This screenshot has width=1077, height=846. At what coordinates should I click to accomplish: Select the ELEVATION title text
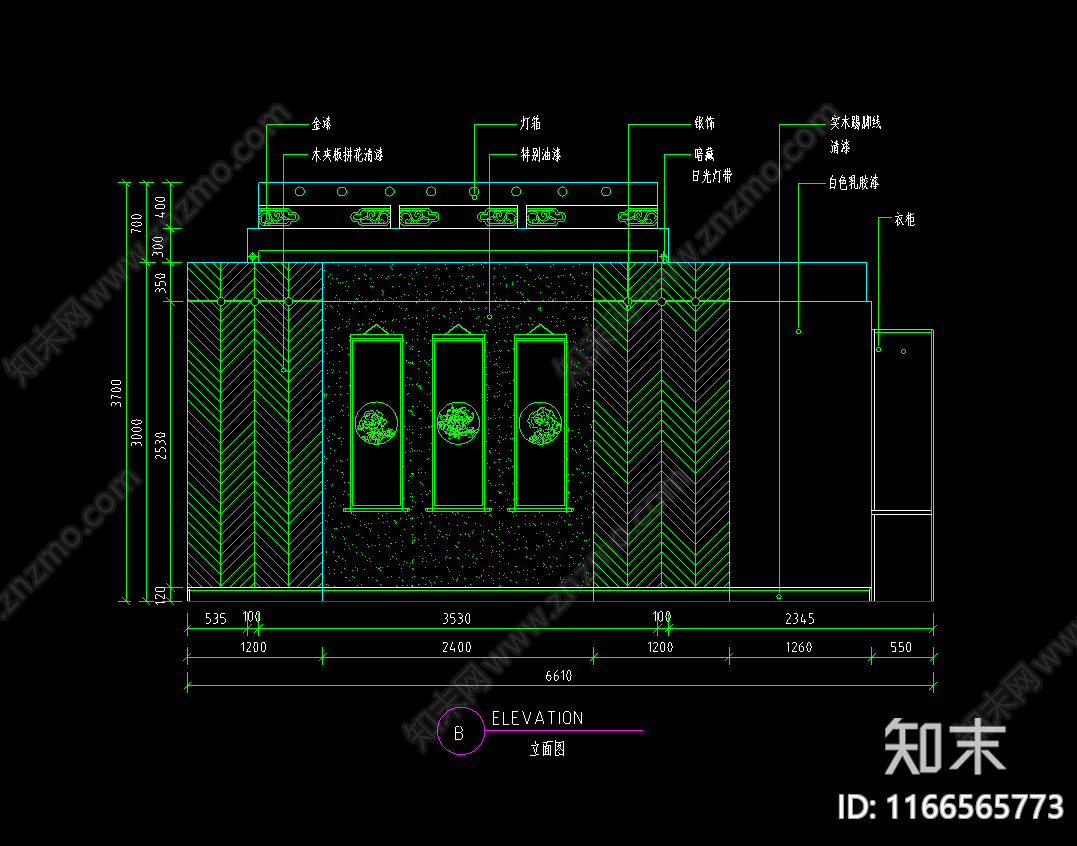pyautogui.click(x=537, y=718)
